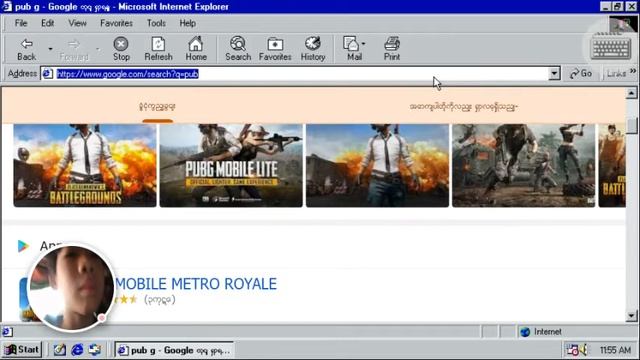Viewport: 640px width, 360px height.
Task: Click the webcam face overlay bubble
Action: click(x=71, y=287)
